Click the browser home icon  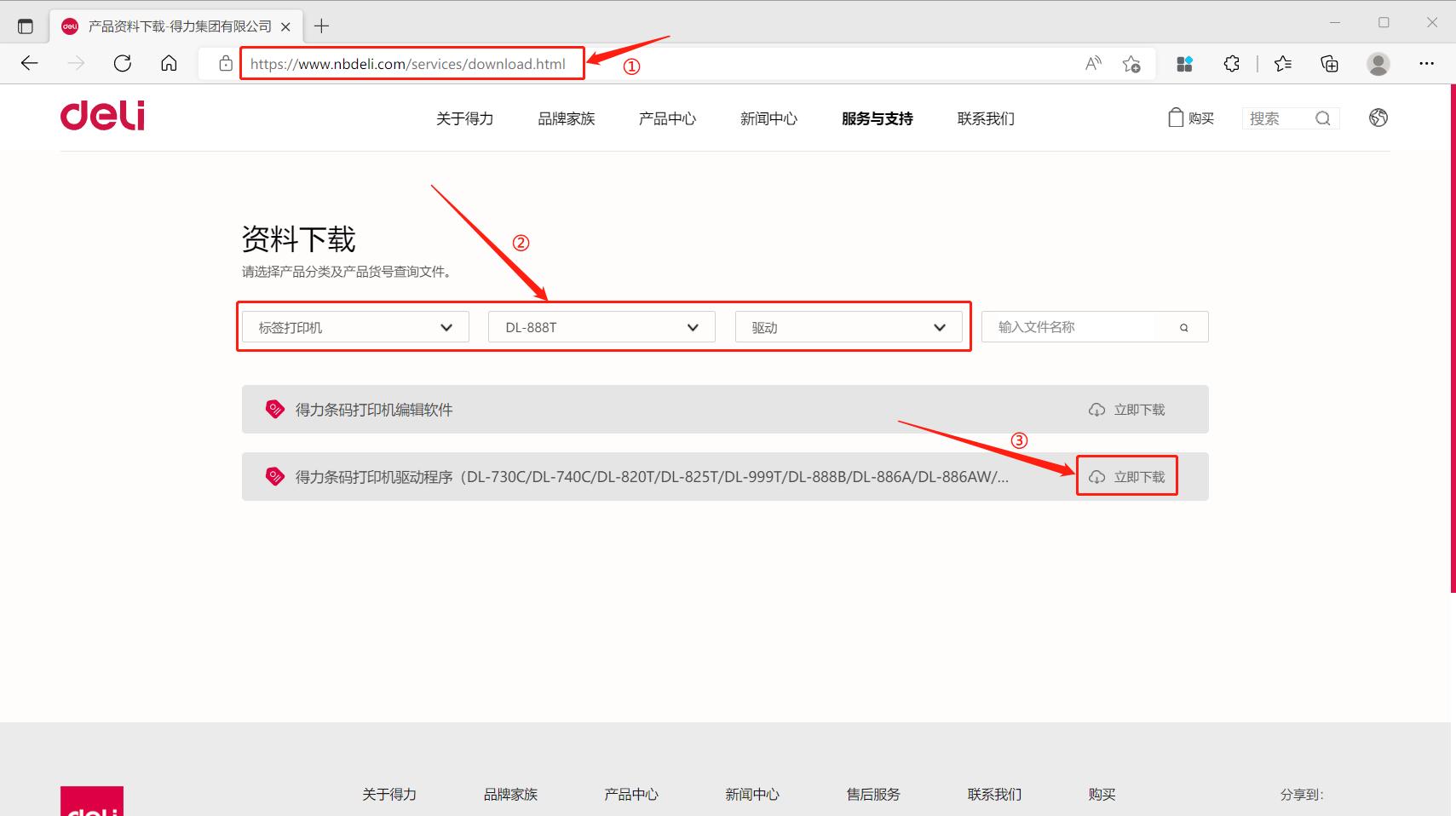[168, 63]
